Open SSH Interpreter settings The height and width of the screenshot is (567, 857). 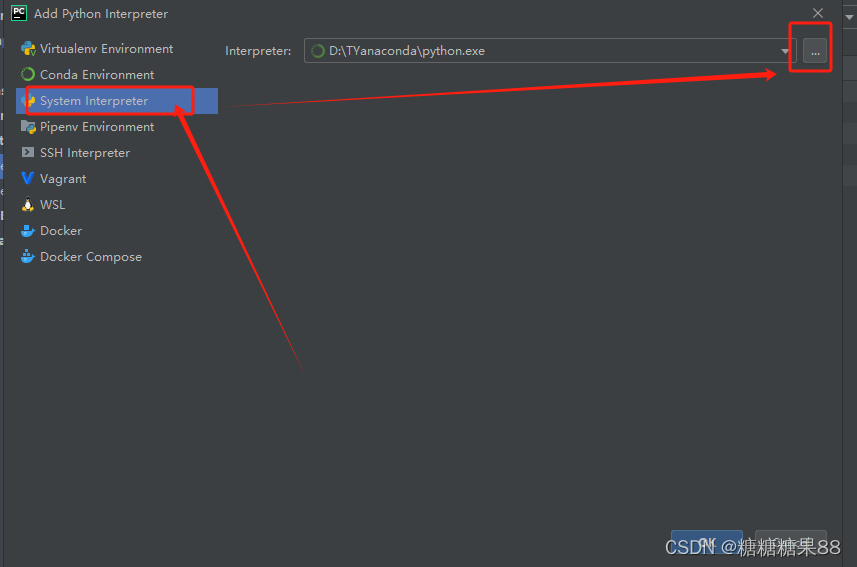(117, 153)
